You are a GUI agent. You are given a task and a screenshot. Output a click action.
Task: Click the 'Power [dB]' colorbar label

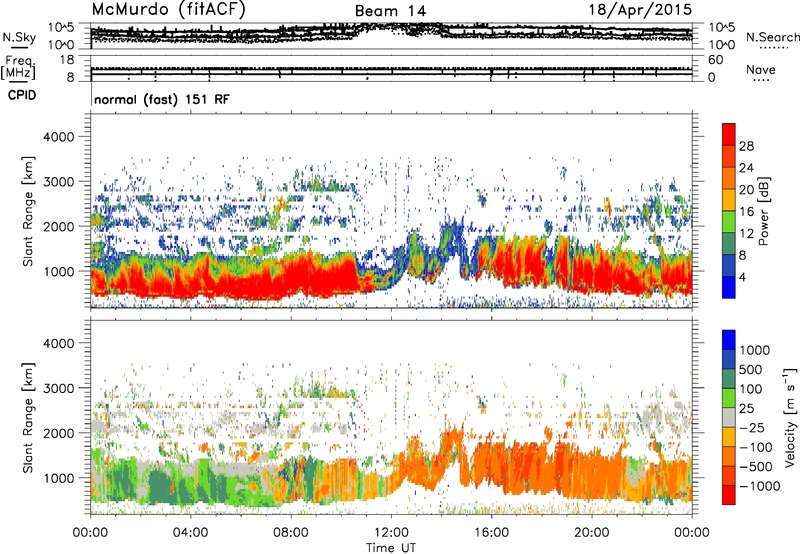[764, 211]
